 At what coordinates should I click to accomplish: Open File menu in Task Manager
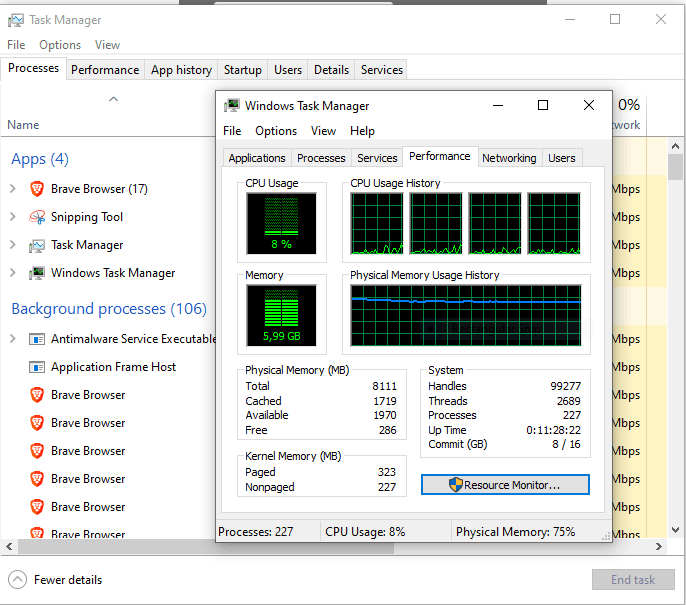[16, 45]
